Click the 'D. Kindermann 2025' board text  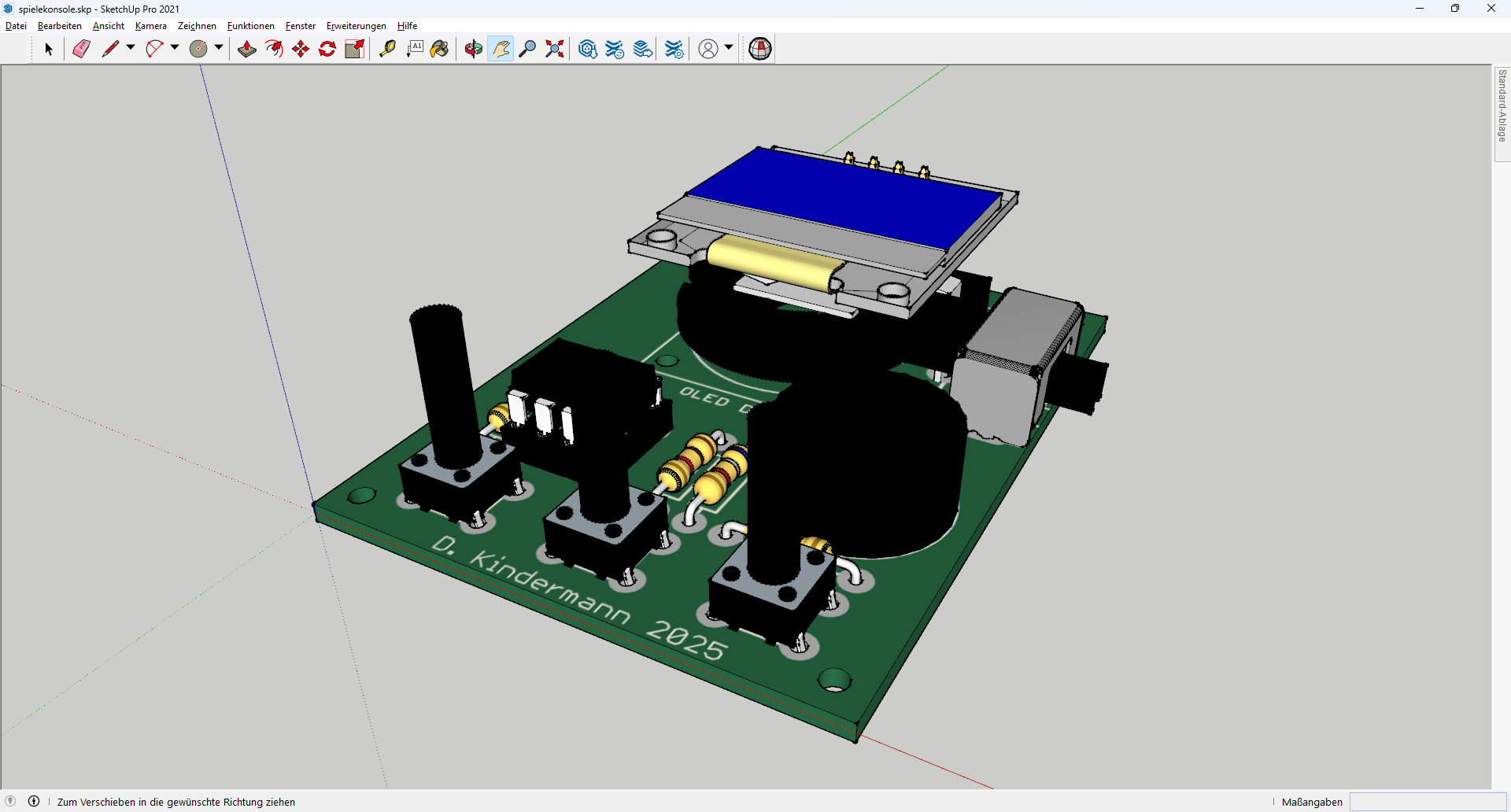click(579, 600)
